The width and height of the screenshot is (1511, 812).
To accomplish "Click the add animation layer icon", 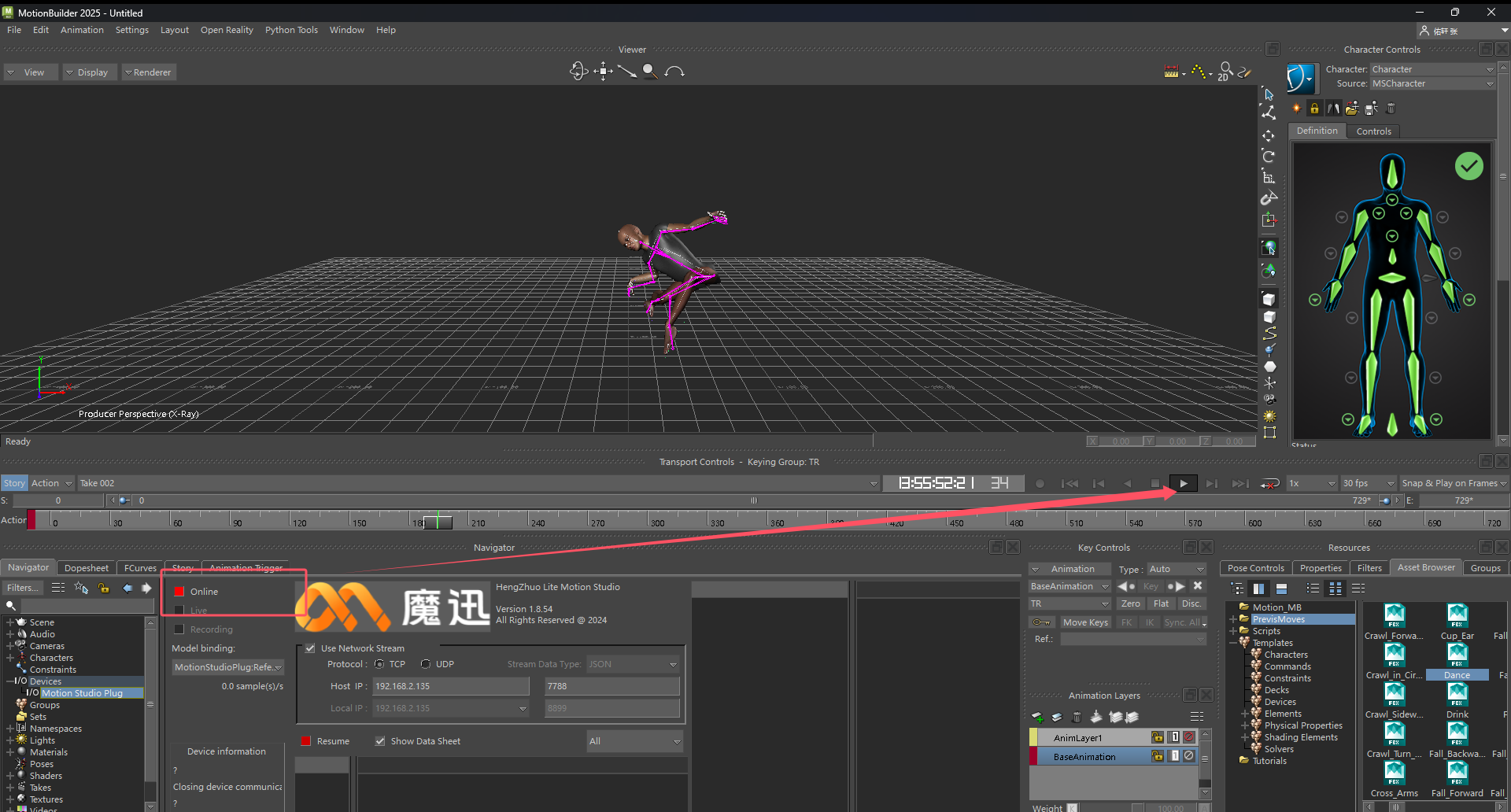I will pyautogui.click(x=1037, y=717).
